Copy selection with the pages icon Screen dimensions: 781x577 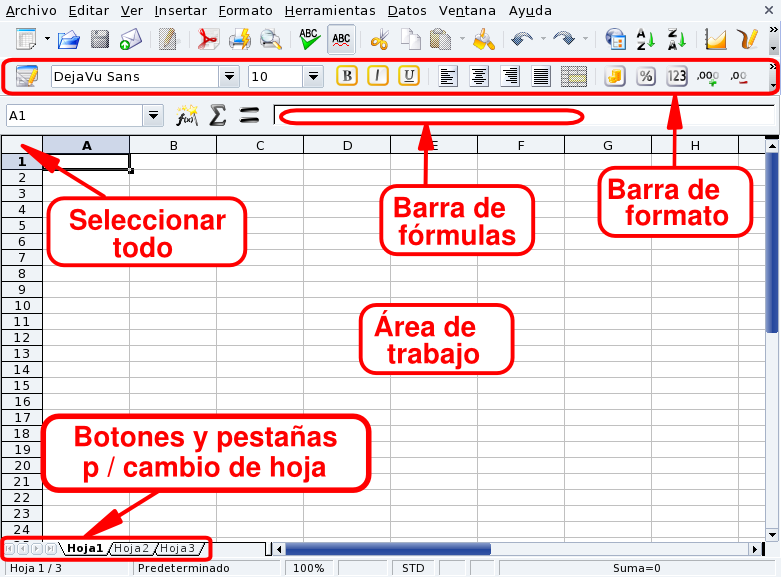pos(411,39)
